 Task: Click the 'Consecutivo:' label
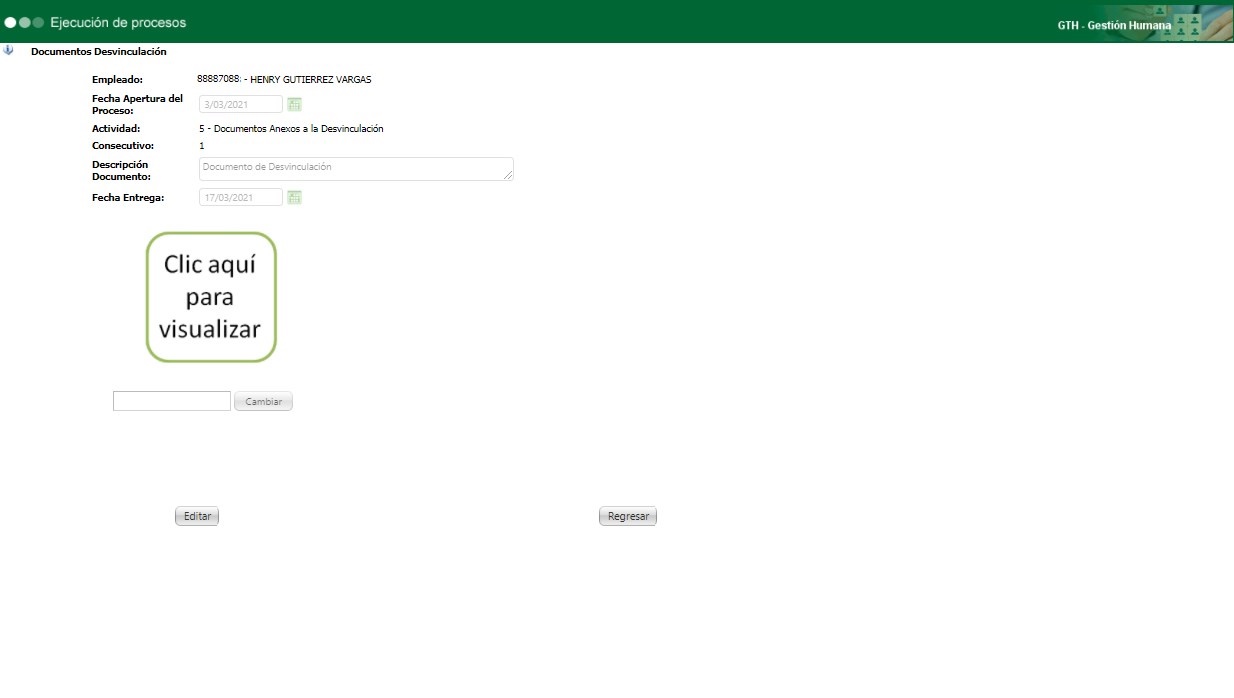pyautogui.click(x=123, y=146)
